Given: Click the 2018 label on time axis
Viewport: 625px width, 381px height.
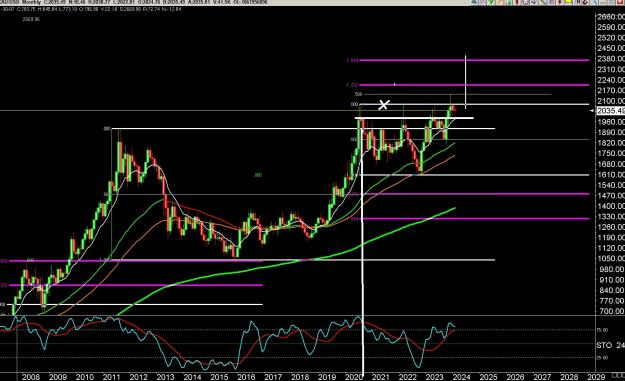Looking at the screenshot, I should pyautogui.click(x=300, y=377).
